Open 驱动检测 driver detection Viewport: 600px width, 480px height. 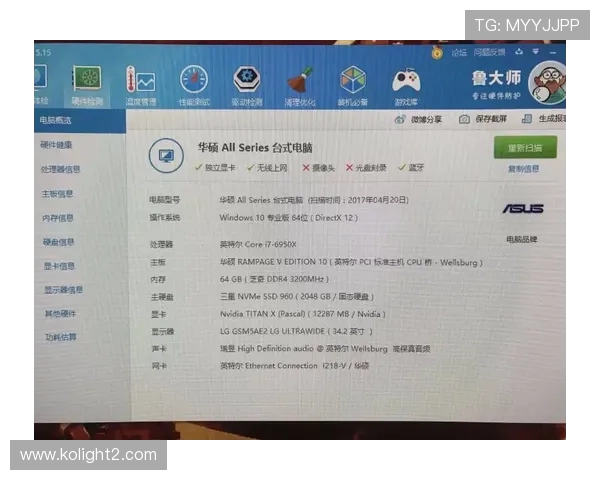[x=247, y=86]
